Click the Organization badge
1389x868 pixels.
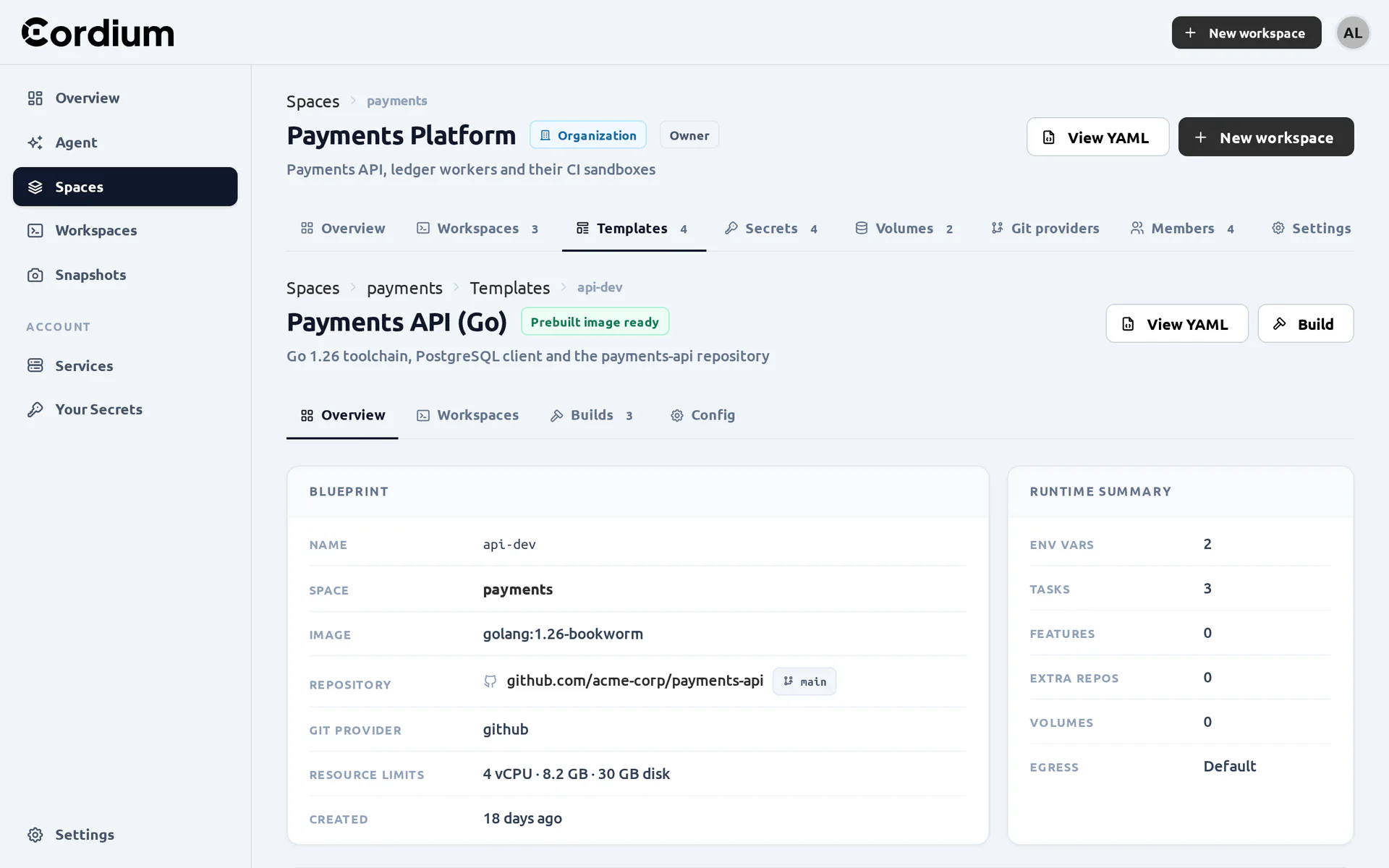coord(588,135)
